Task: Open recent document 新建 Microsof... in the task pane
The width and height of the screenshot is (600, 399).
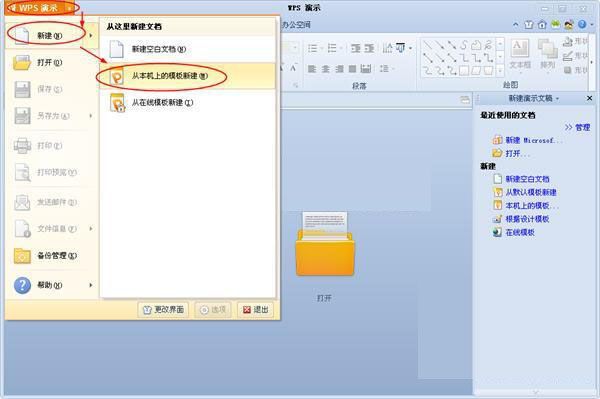Action: (x=534, y=140)
